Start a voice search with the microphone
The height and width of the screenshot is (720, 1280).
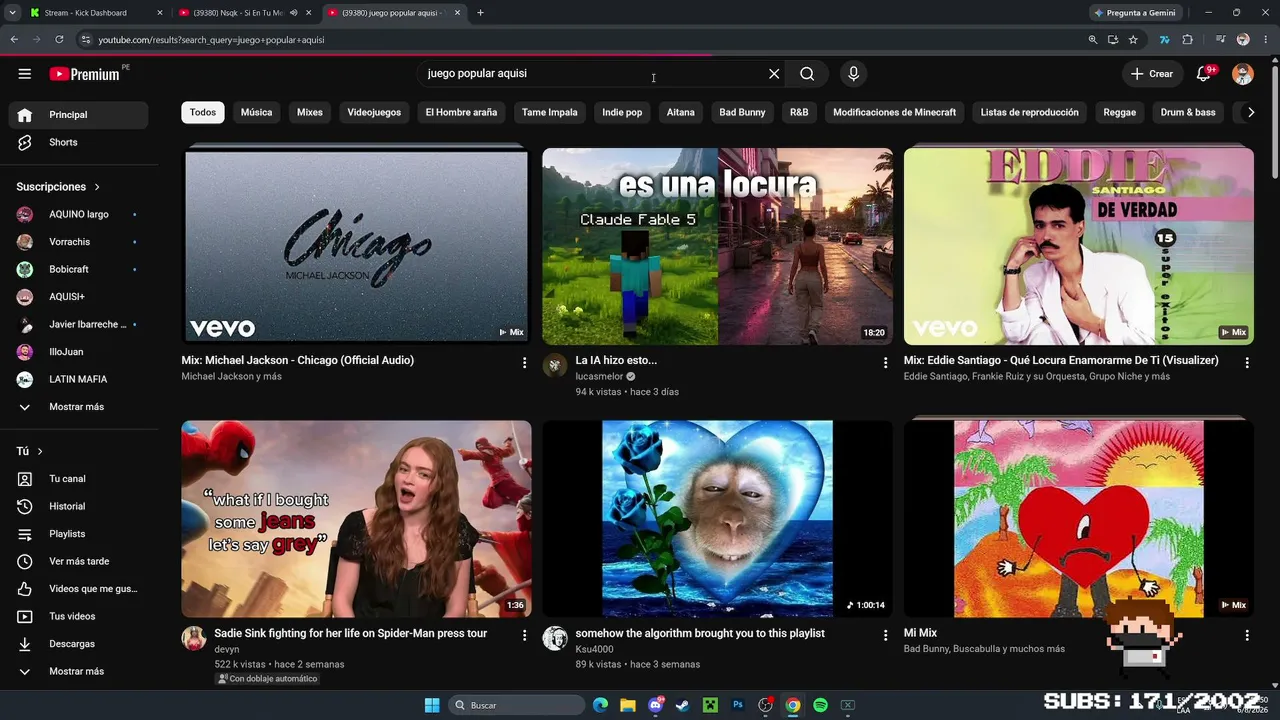[853, 74]
